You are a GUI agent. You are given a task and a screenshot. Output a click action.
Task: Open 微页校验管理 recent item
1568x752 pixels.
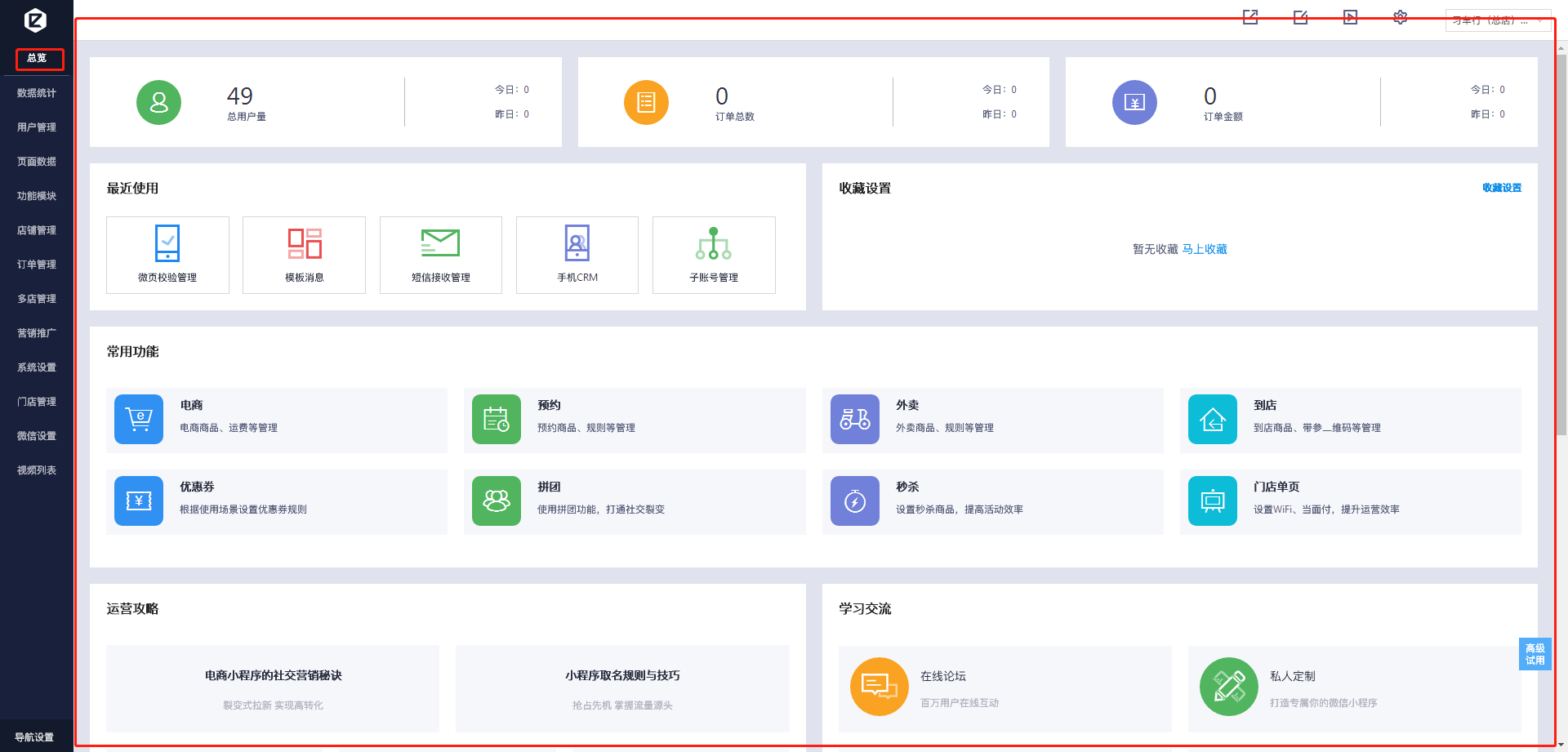coord(167,255)
